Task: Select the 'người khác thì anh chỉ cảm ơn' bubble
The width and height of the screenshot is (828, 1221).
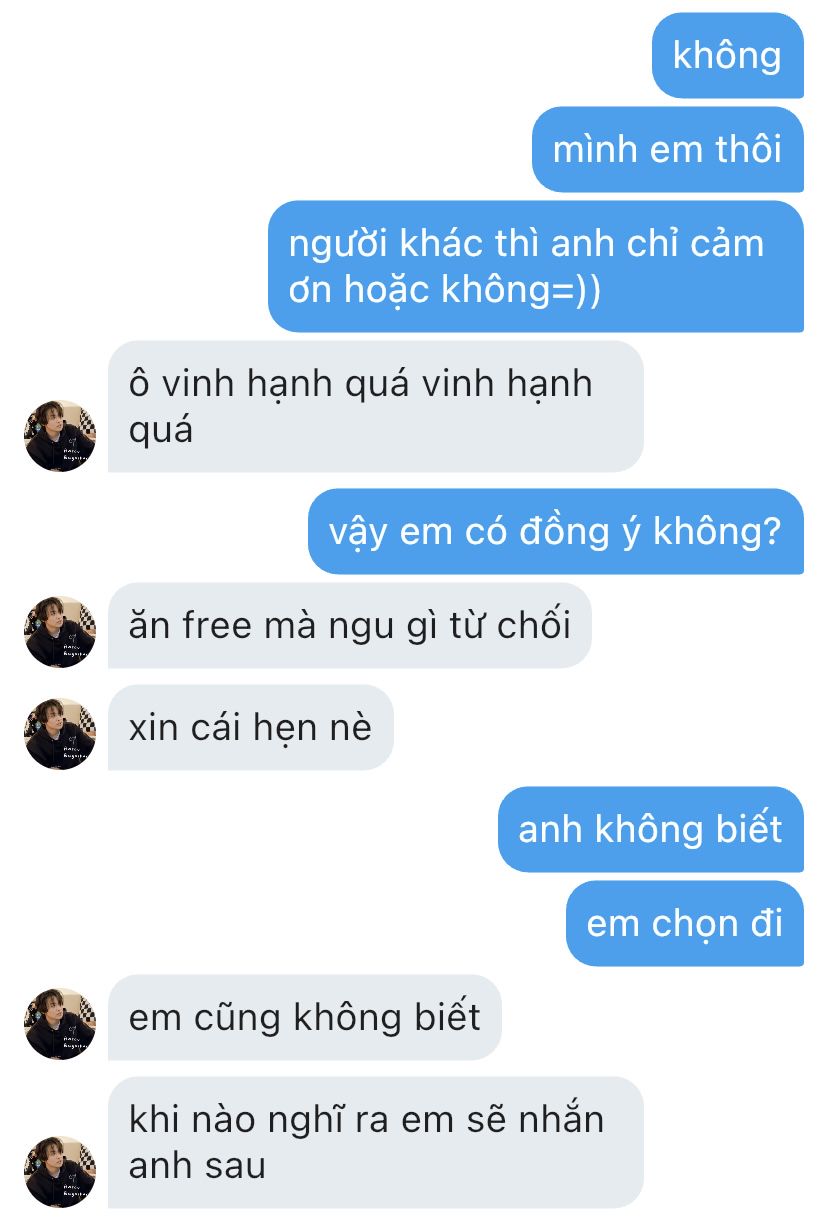Action: (535, 266)
